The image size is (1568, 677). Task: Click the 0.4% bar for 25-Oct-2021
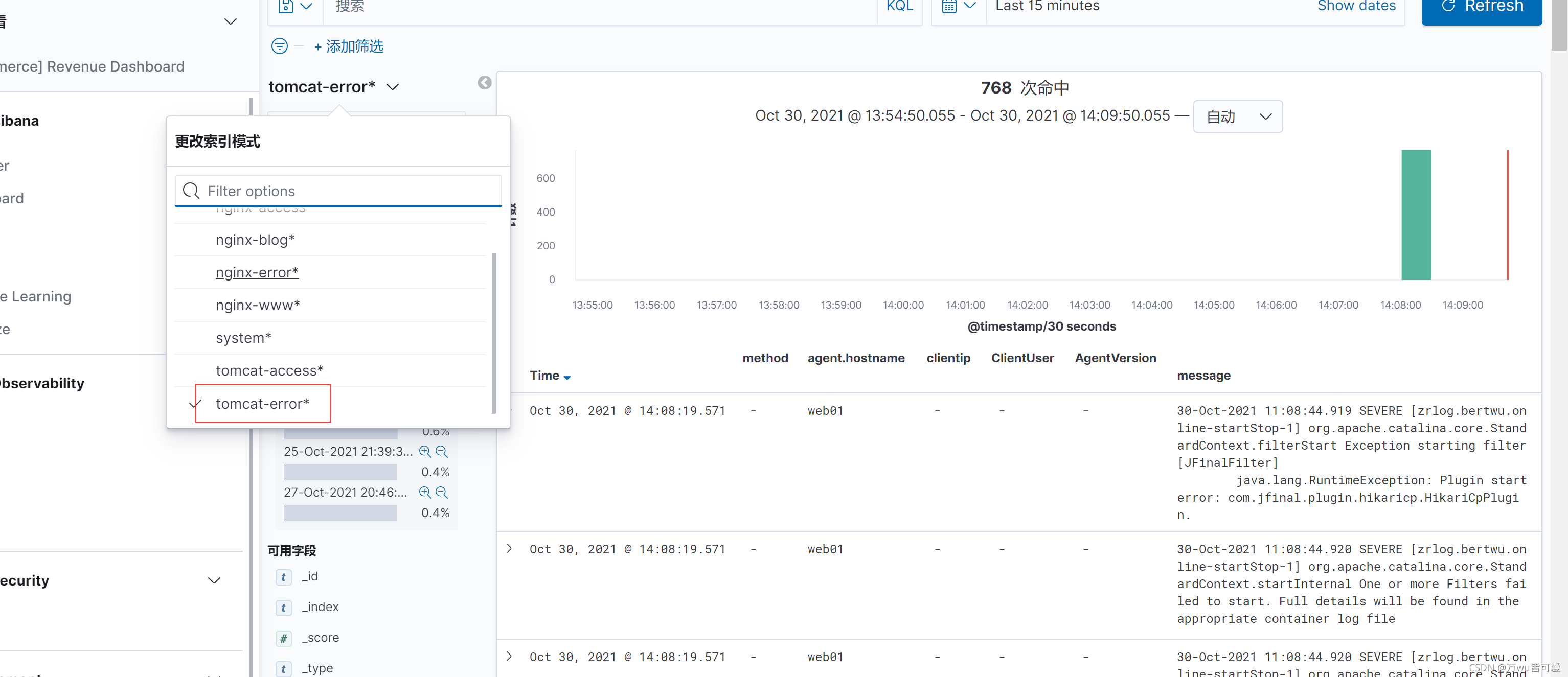click(340, 472)
